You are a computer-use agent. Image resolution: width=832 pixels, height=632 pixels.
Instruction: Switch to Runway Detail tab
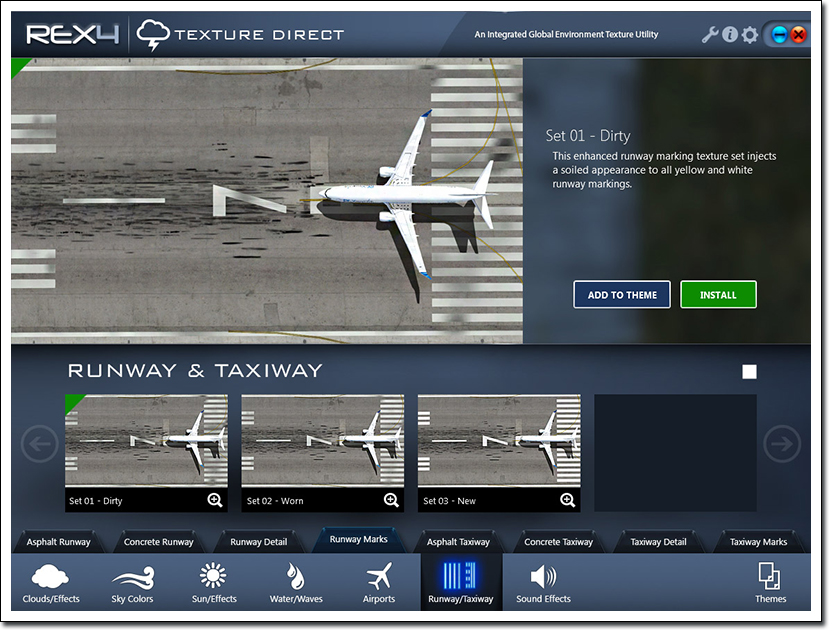258,542
